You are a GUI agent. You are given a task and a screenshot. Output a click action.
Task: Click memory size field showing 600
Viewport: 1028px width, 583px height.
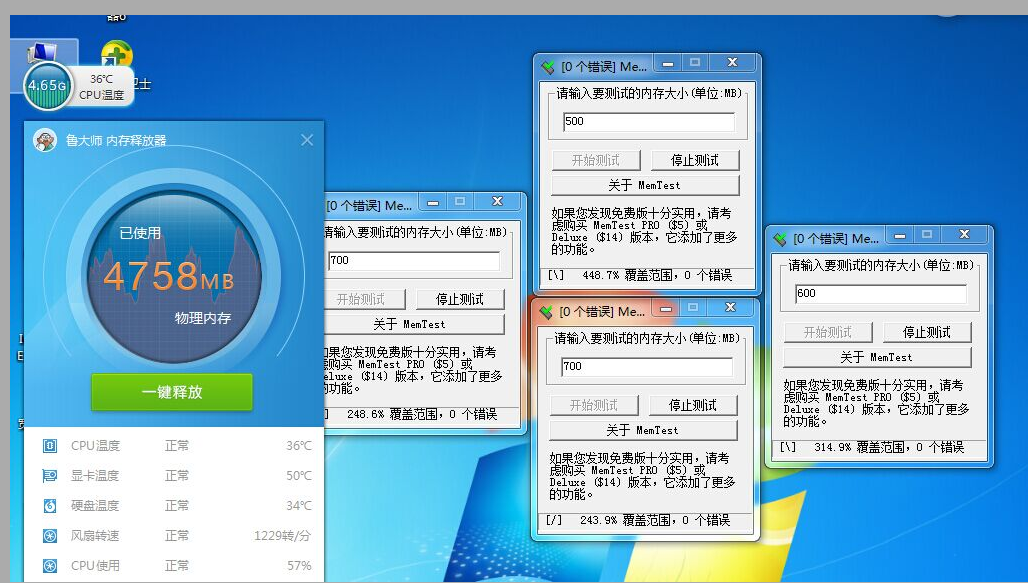tap(881, 294)
